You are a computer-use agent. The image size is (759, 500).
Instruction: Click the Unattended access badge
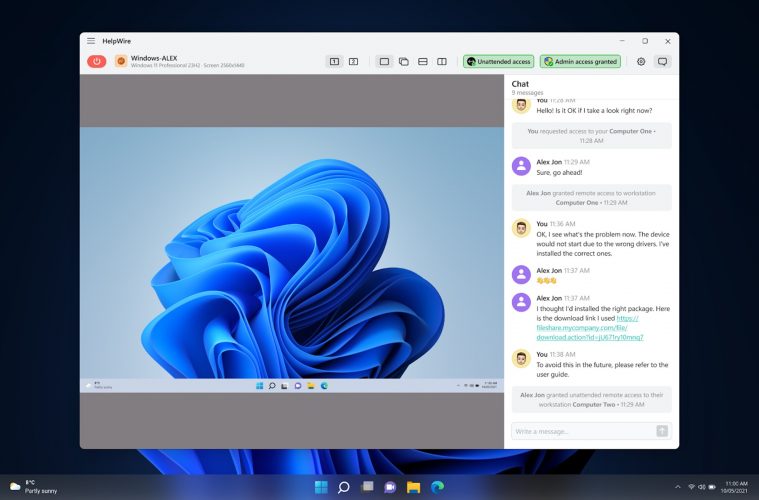[x=499, y=61]
